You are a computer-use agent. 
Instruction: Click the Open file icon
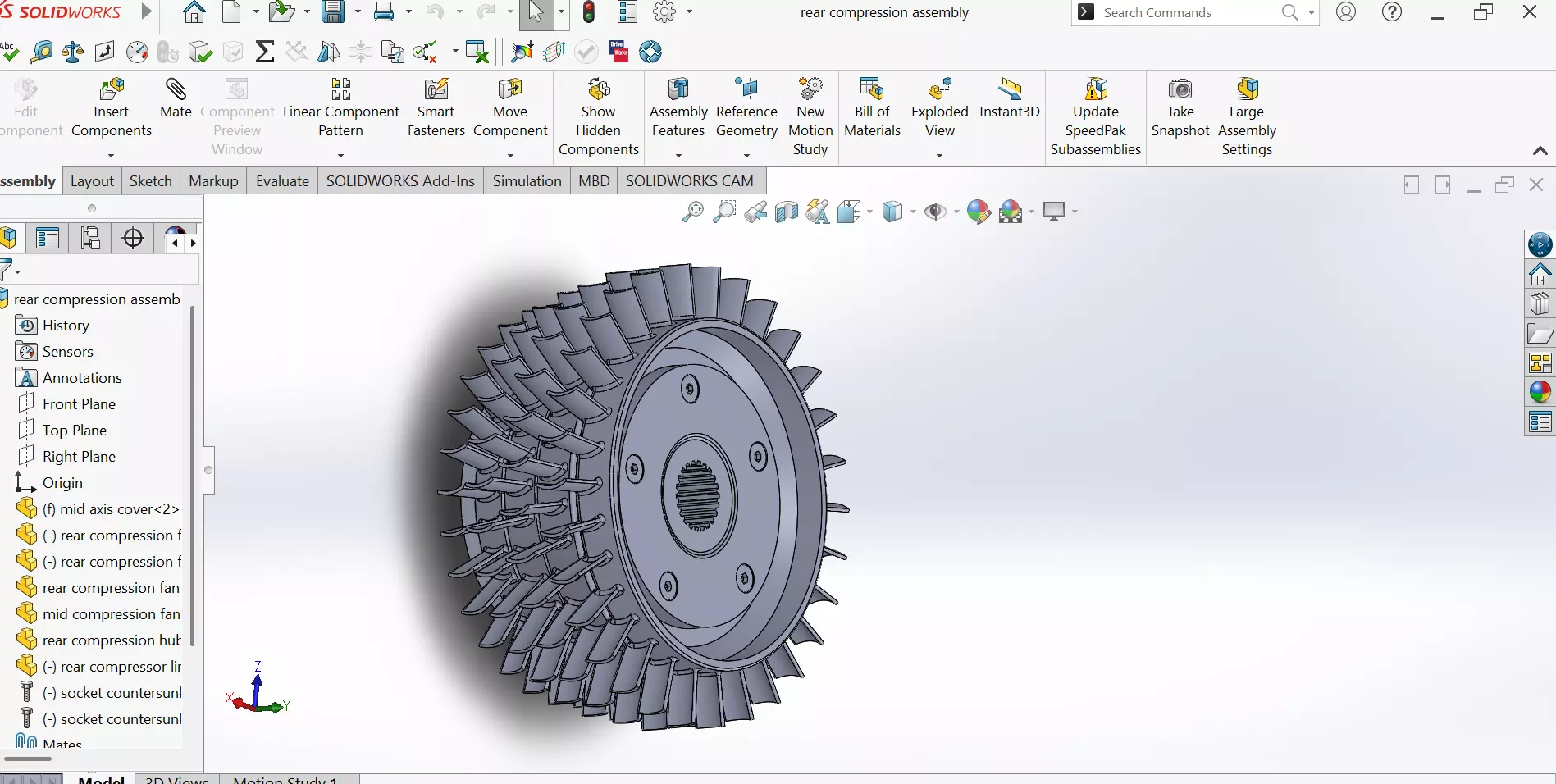(281, 12)
